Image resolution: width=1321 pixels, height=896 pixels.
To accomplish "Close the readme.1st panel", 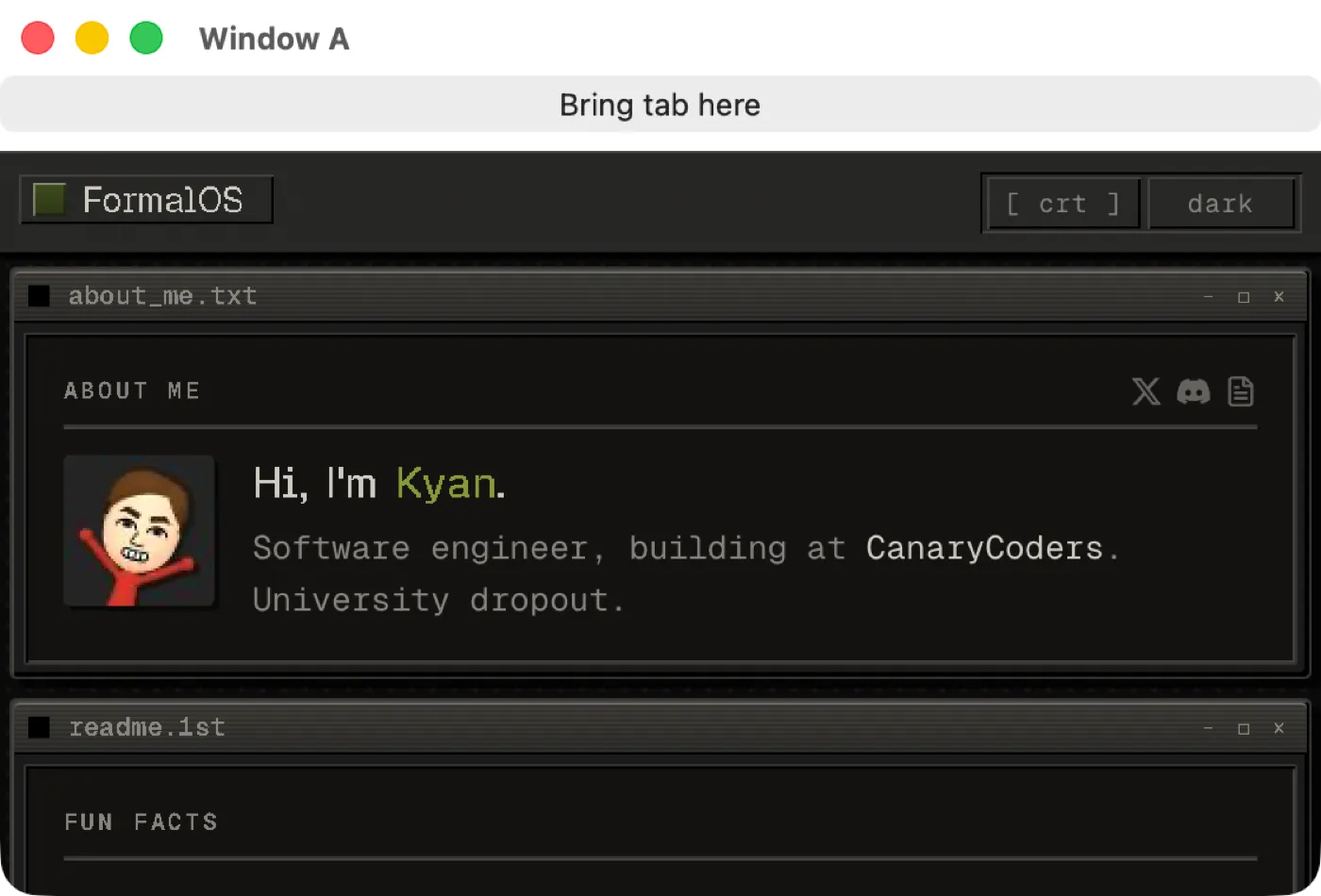I will (1279, 728).
